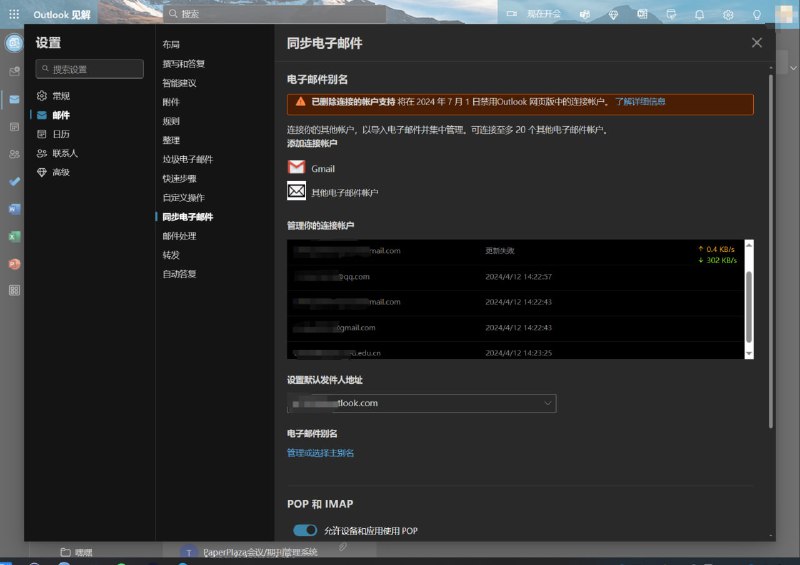The height and width of the screenshot is (565, 800).
Task: Select 日历 settings category
Action: (x=60, y=134)
